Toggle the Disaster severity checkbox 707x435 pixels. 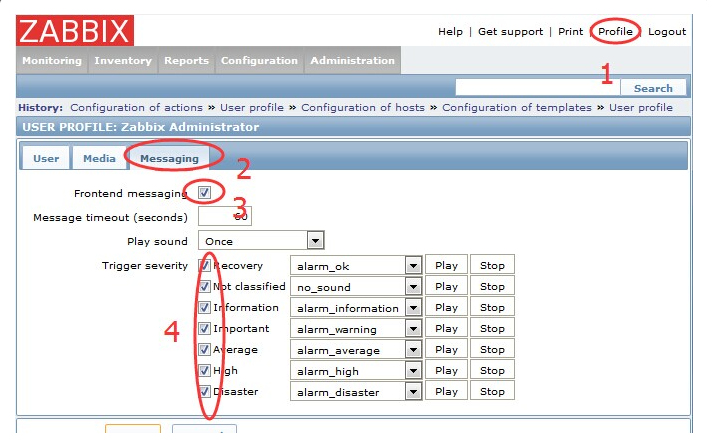pyautogui.click(x=204, y=391)
